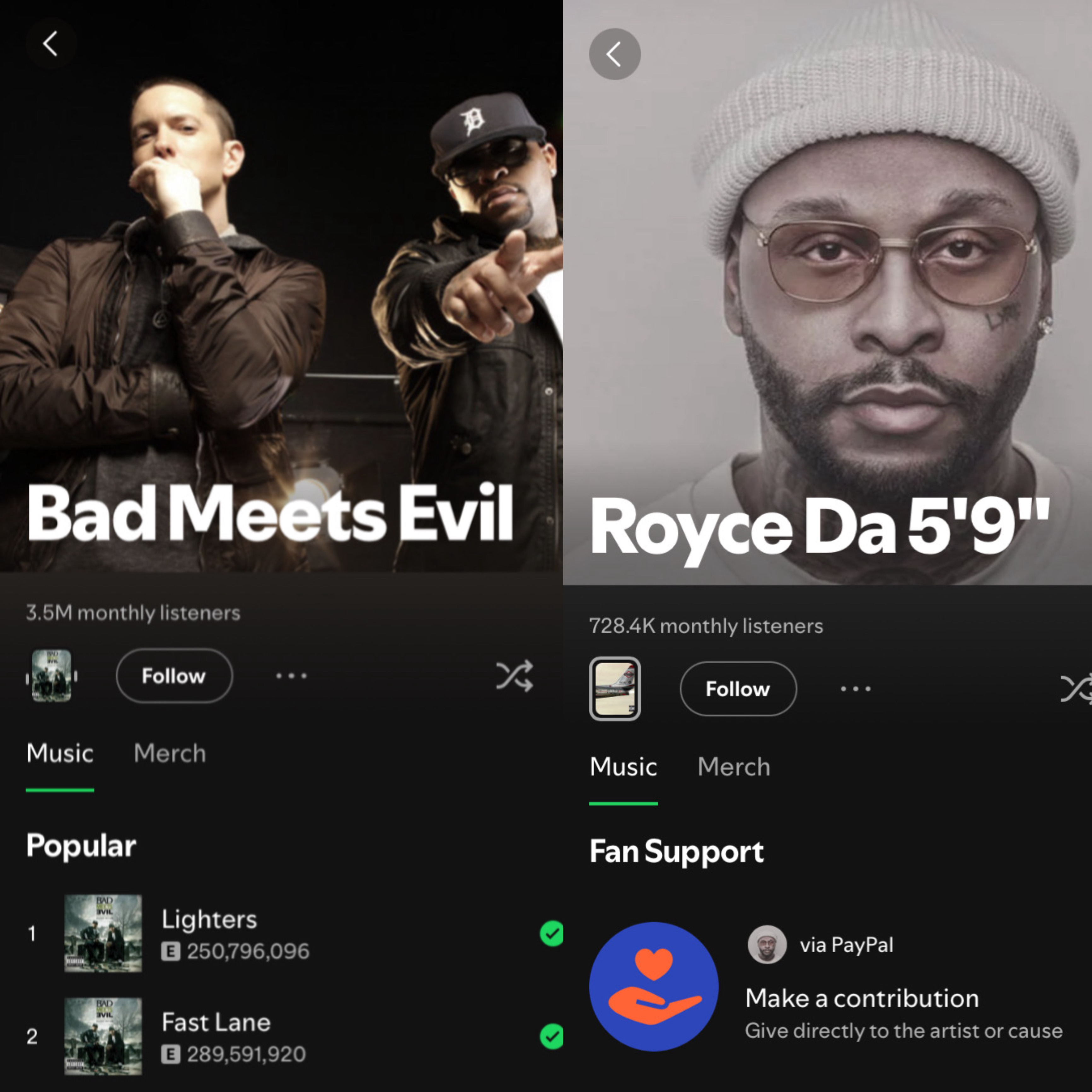1092x1092 pixels.
Task: Shuffle play Bad Meets Evil
Action: pyautogui.click(x=514, y=676)
